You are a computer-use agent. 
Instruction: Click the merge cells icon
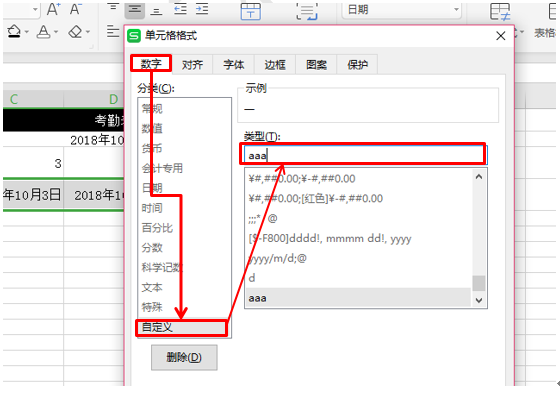pos(251,11)
